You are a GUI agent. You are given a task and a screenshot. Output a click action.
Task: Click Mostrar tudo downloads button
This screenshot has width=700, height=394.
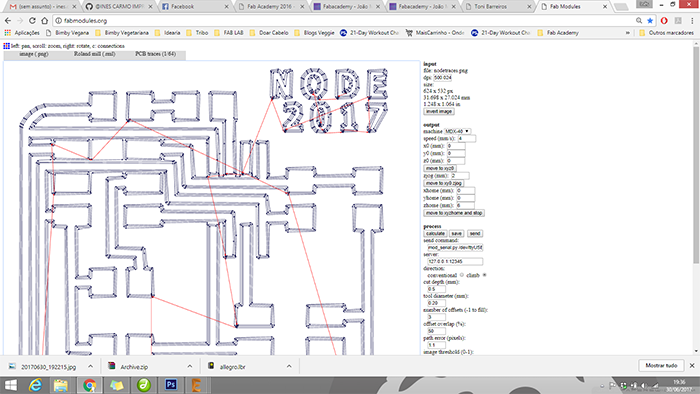pos(661,365)
